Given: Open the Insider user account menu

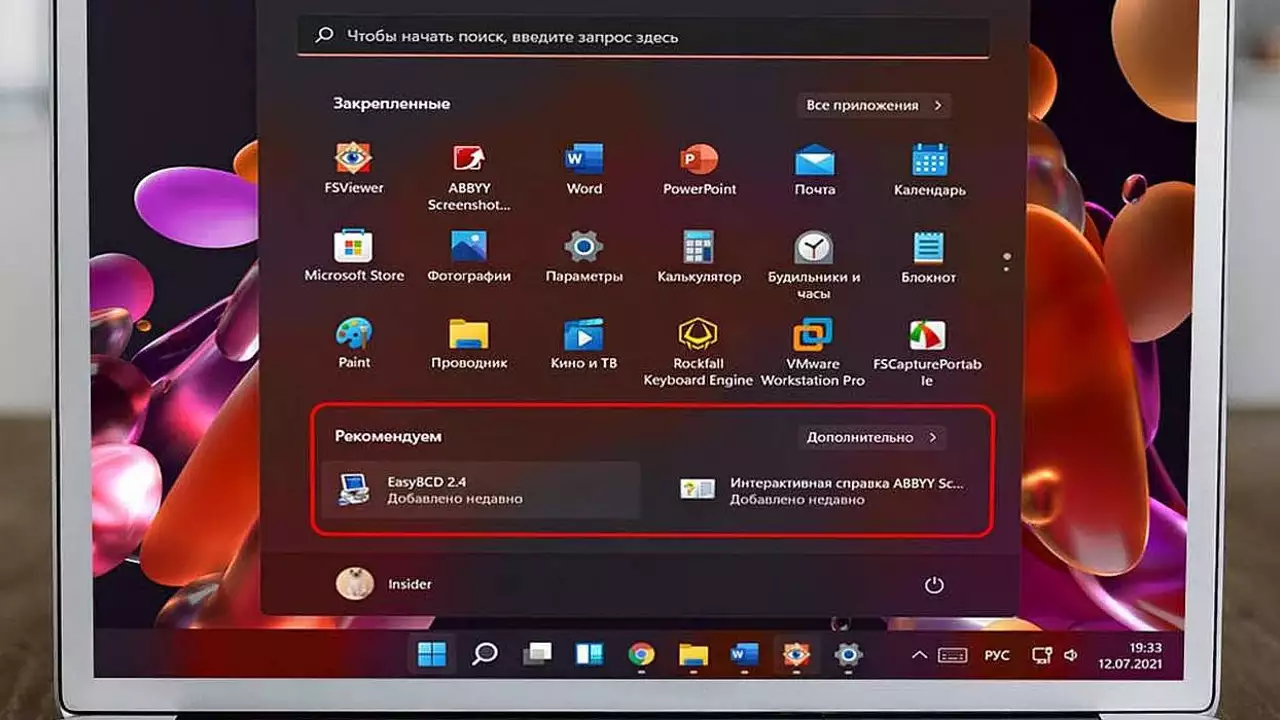Looking at the screenshot, I should point(384,584).
